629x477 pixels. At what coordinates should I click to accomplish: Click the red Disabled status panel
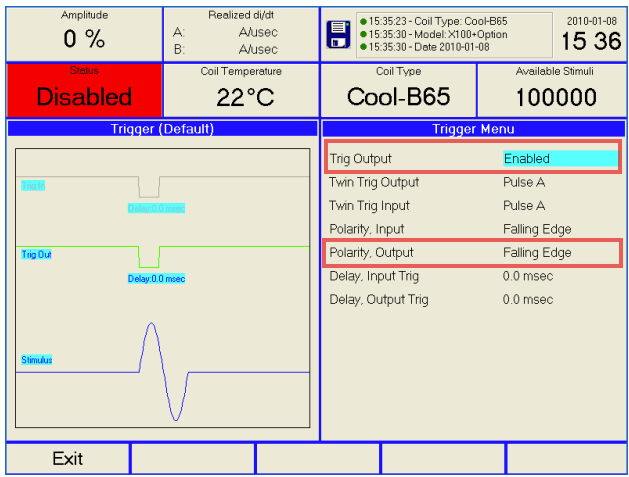click(x=84, y=90)
